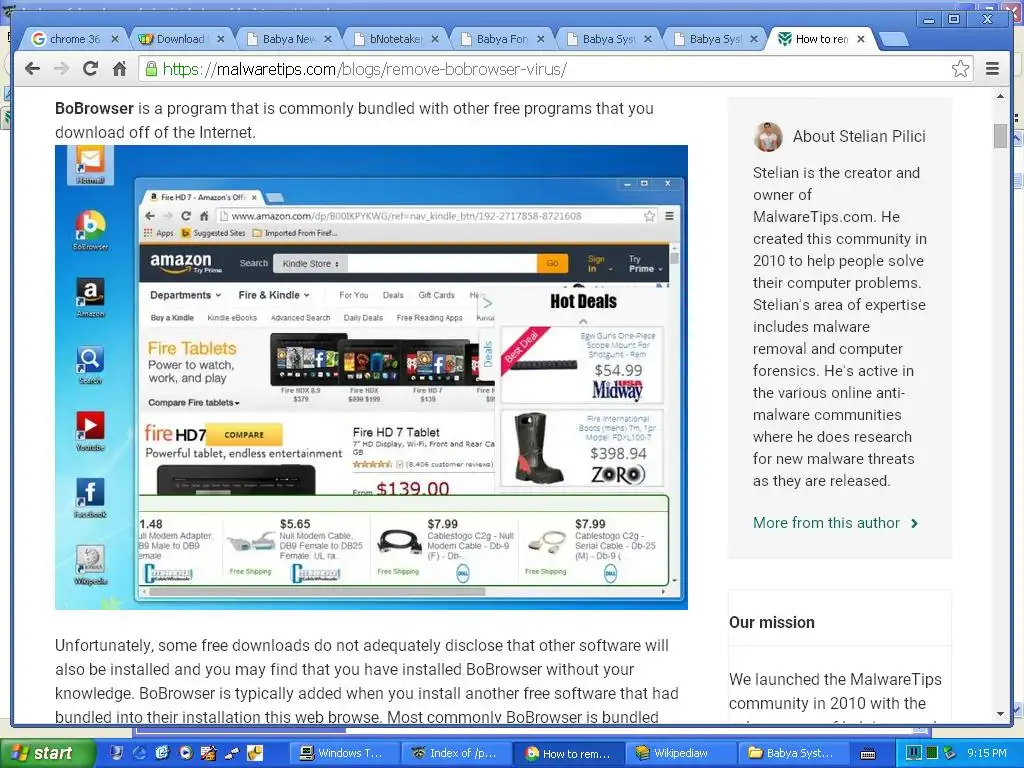Screen dimensions: 1024x768
Task: Click the Forward navigation arrow
Action: (61, 69)
